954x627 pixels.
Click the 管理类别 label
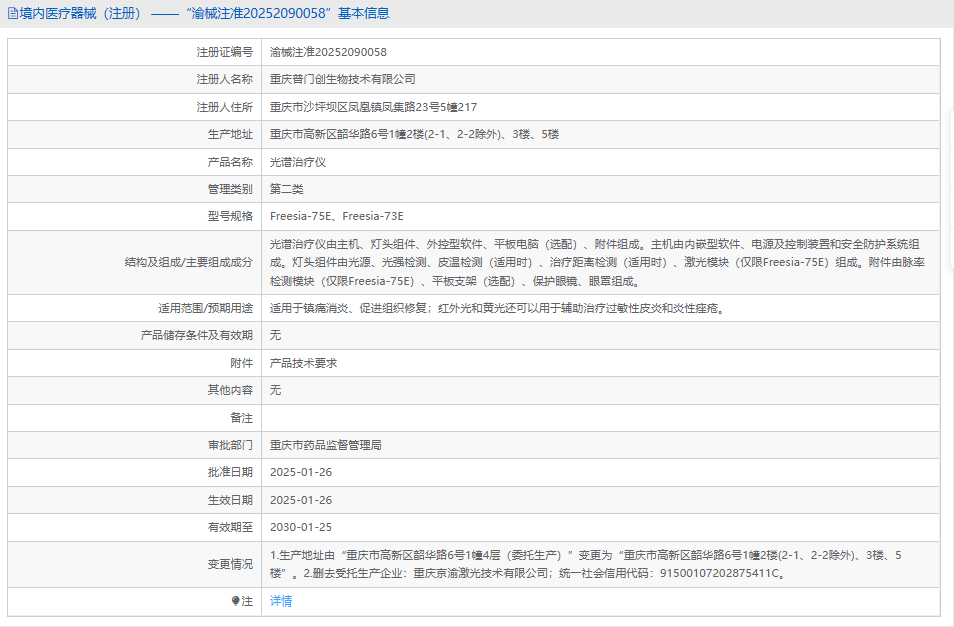(230, 189)
